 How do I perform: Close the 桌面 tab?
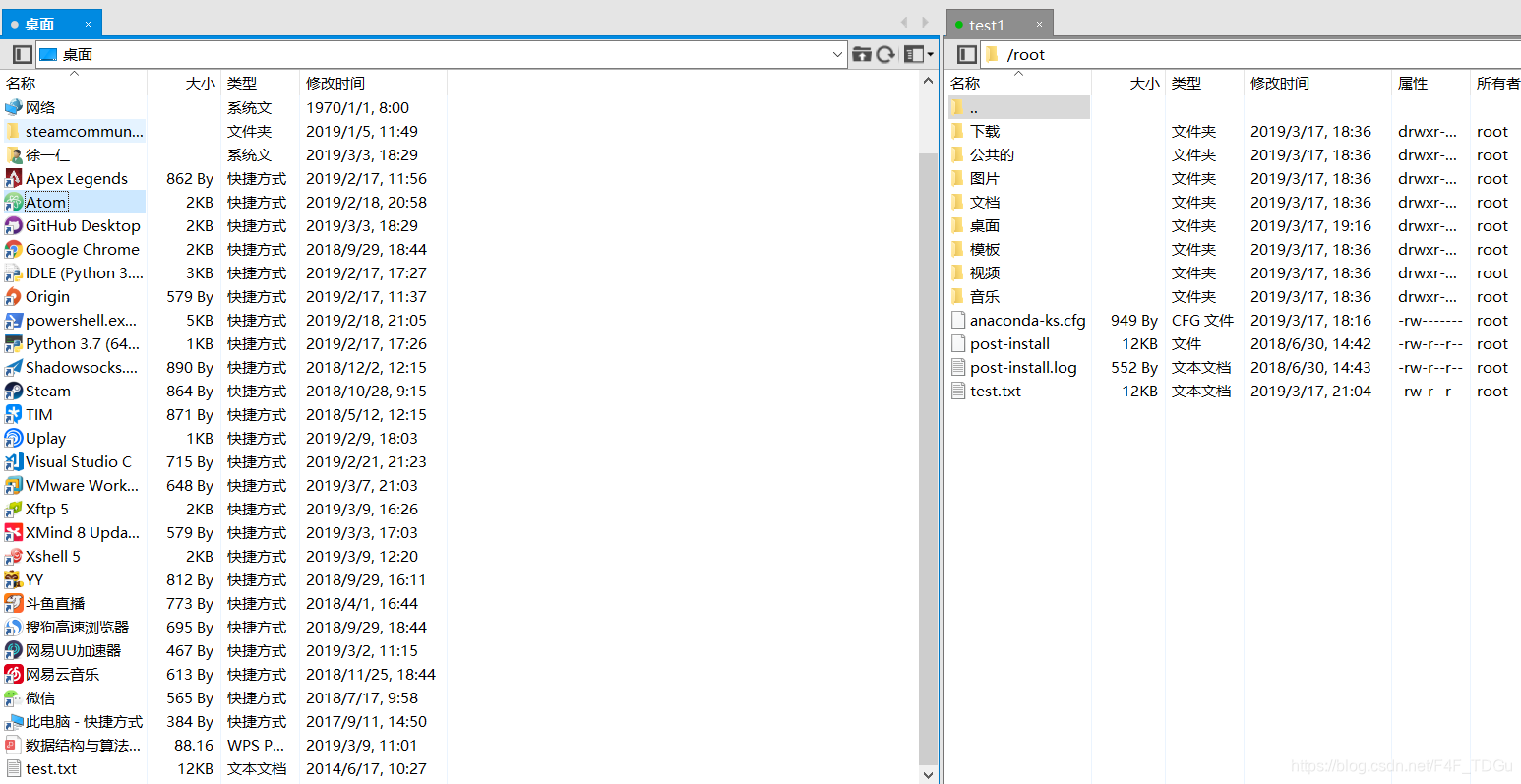[88, 24]
